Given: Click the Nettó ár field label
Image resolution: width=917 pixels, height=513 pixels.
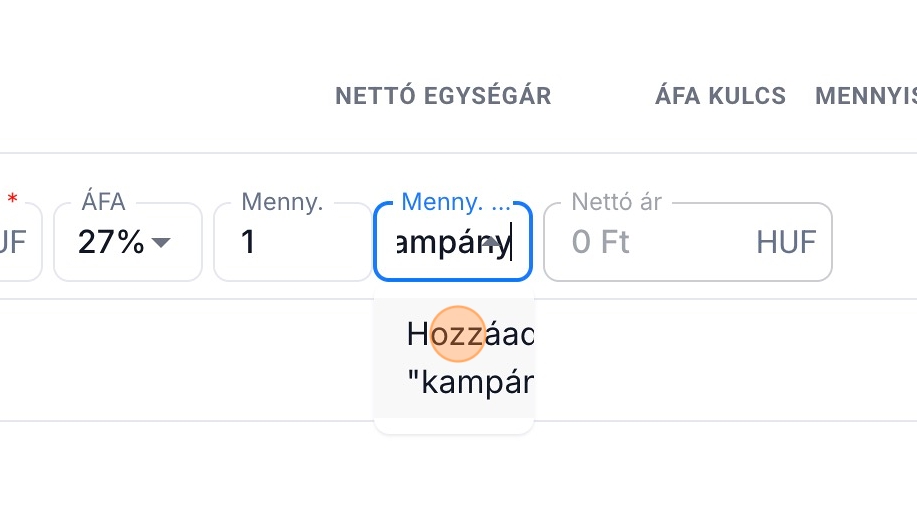Looking at the screenshot, I should 616,202.
